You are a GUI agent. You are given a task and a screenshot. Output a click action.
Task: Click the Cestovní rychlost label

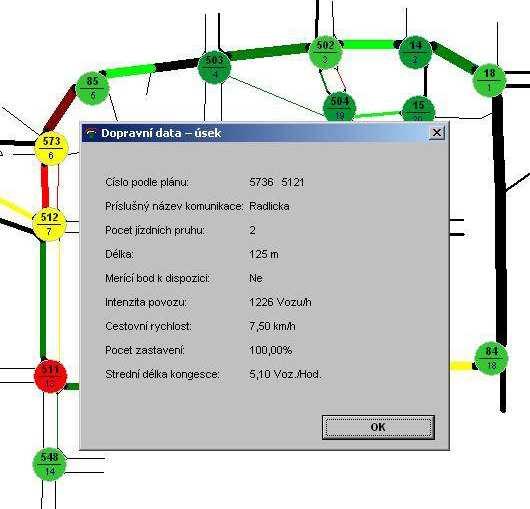148,326
